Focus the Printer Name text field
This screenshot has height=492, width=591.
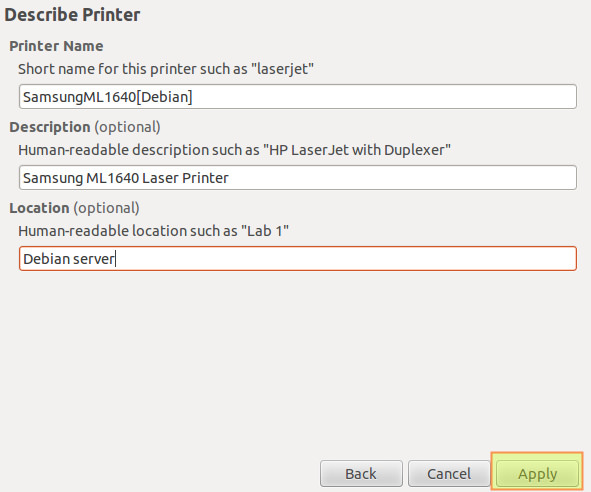coord(298,97)
